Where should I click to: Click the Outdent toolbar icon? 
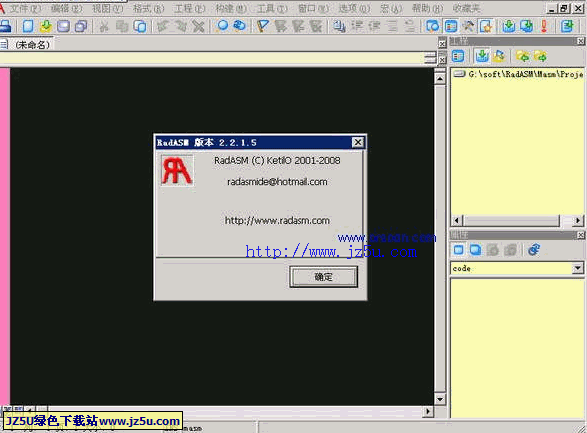tap(375, 26)
